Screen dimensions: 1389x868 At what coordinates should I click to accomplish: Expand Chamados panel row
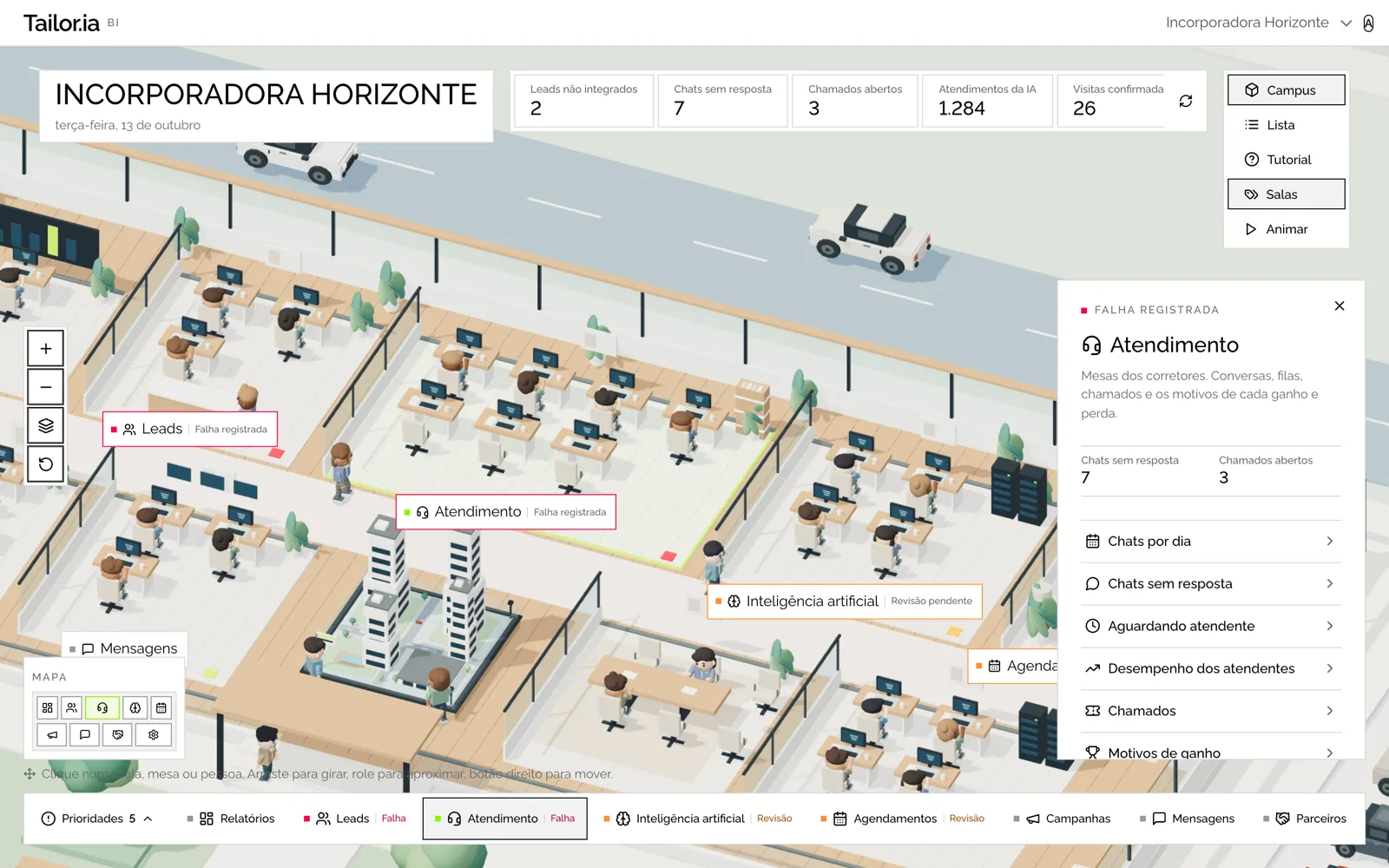click(1211, 711)
